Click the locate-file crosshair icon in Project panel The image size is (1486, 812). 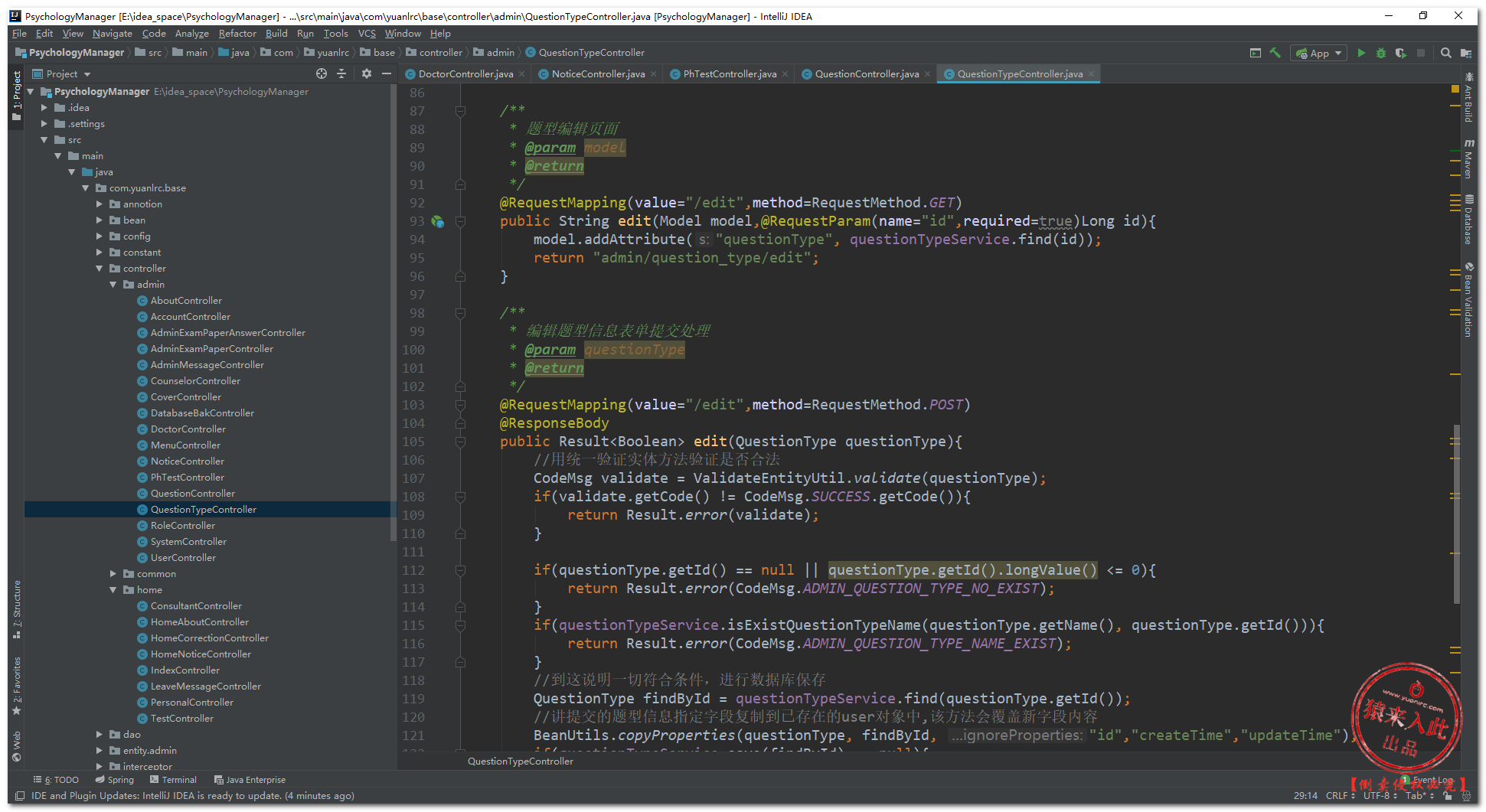tap(322, 73)
